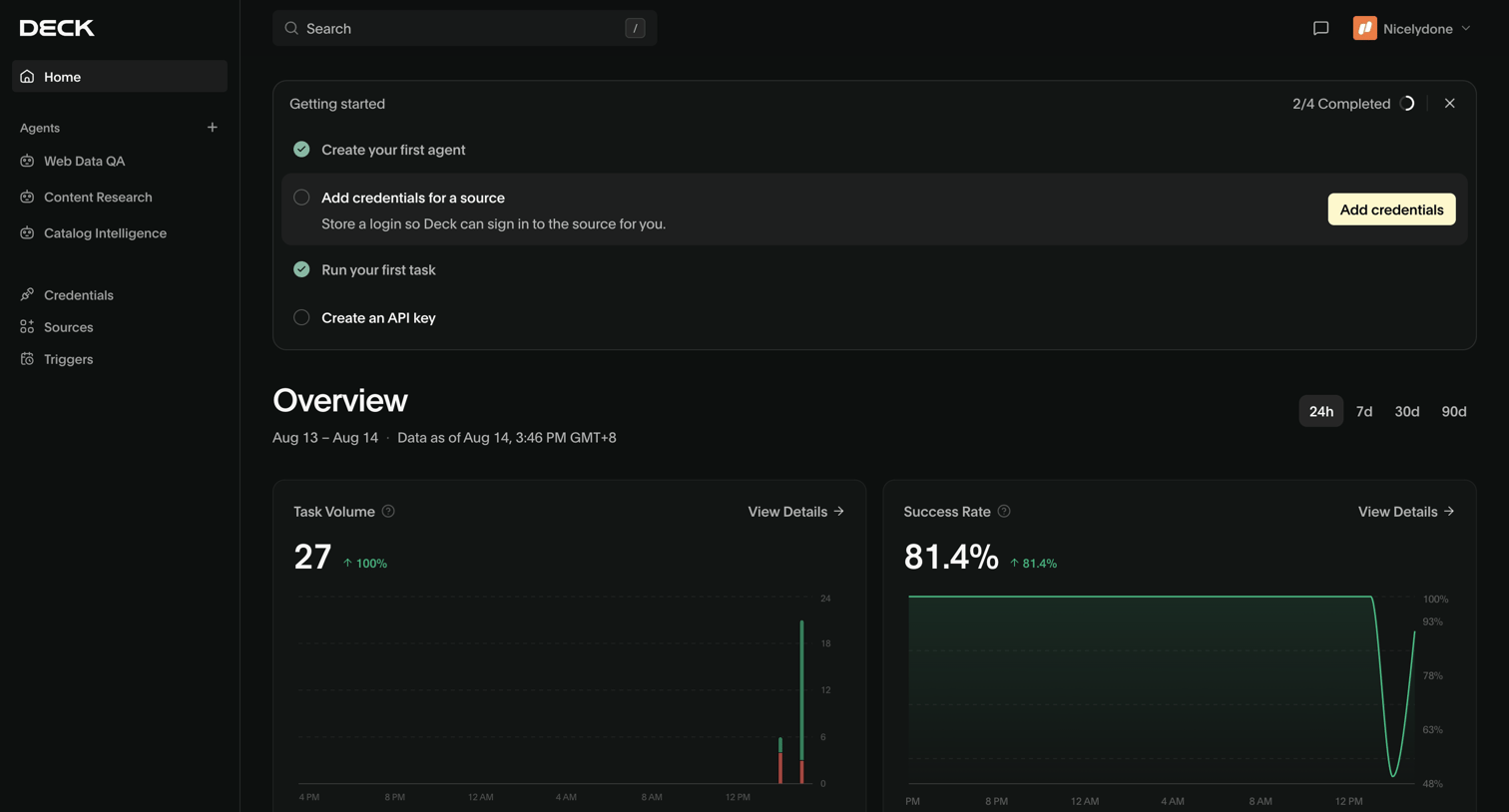Open the Content Research agent
This screenshot has width=1509, height=812.
click(x=120, y=198)
